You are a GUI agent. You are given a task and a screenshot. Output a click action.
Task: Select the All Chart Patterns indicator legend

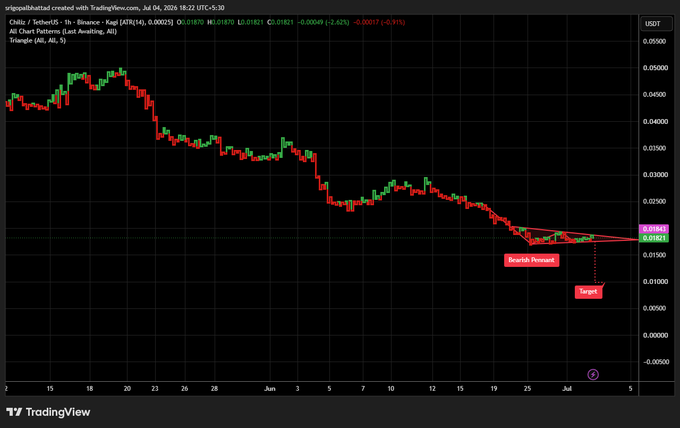[63, 31]
